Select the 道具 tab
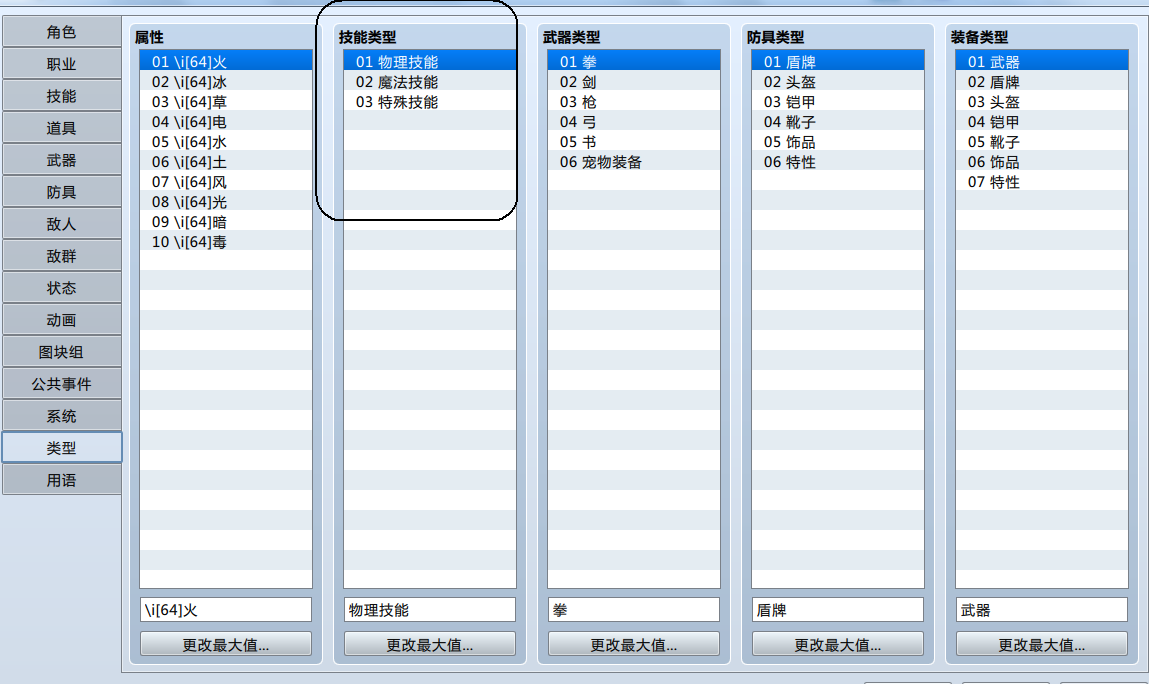 [x=62, y=128]
